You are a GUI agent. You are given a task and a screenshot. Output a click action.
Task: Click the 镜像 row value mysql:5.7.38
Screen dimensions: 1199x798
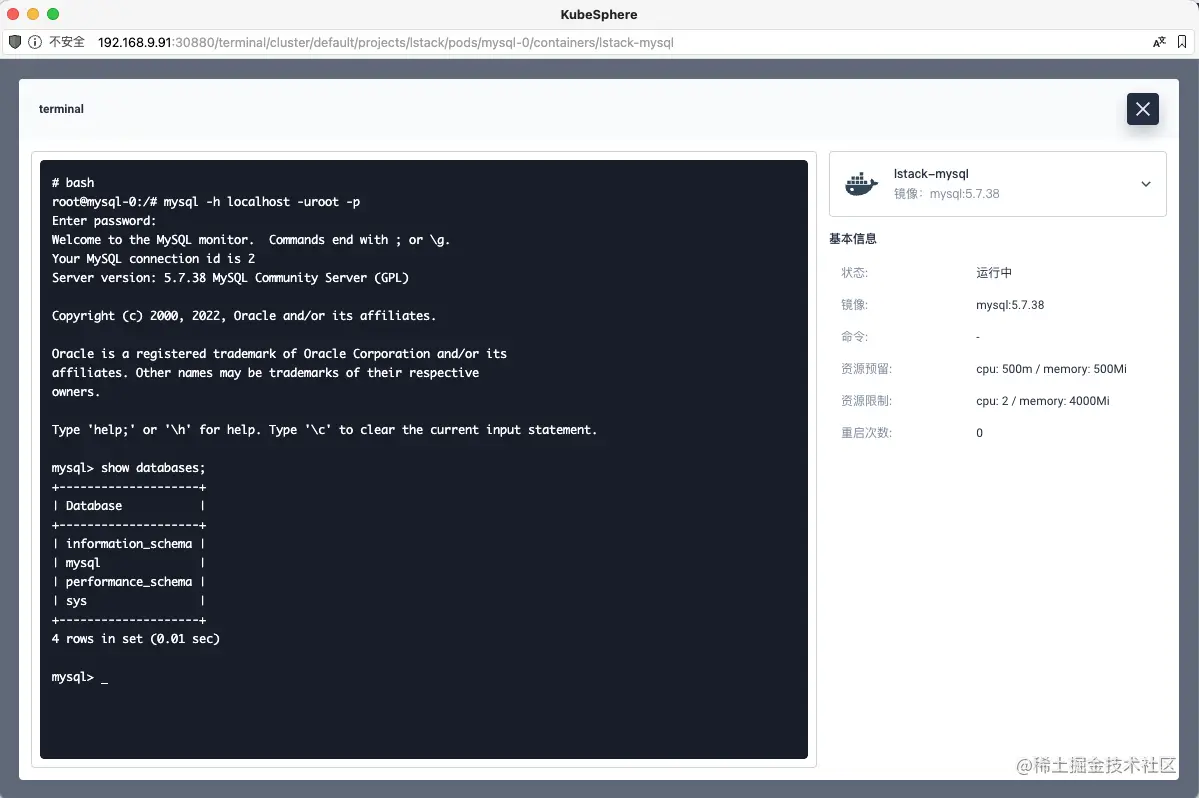tap(1009, 305)
